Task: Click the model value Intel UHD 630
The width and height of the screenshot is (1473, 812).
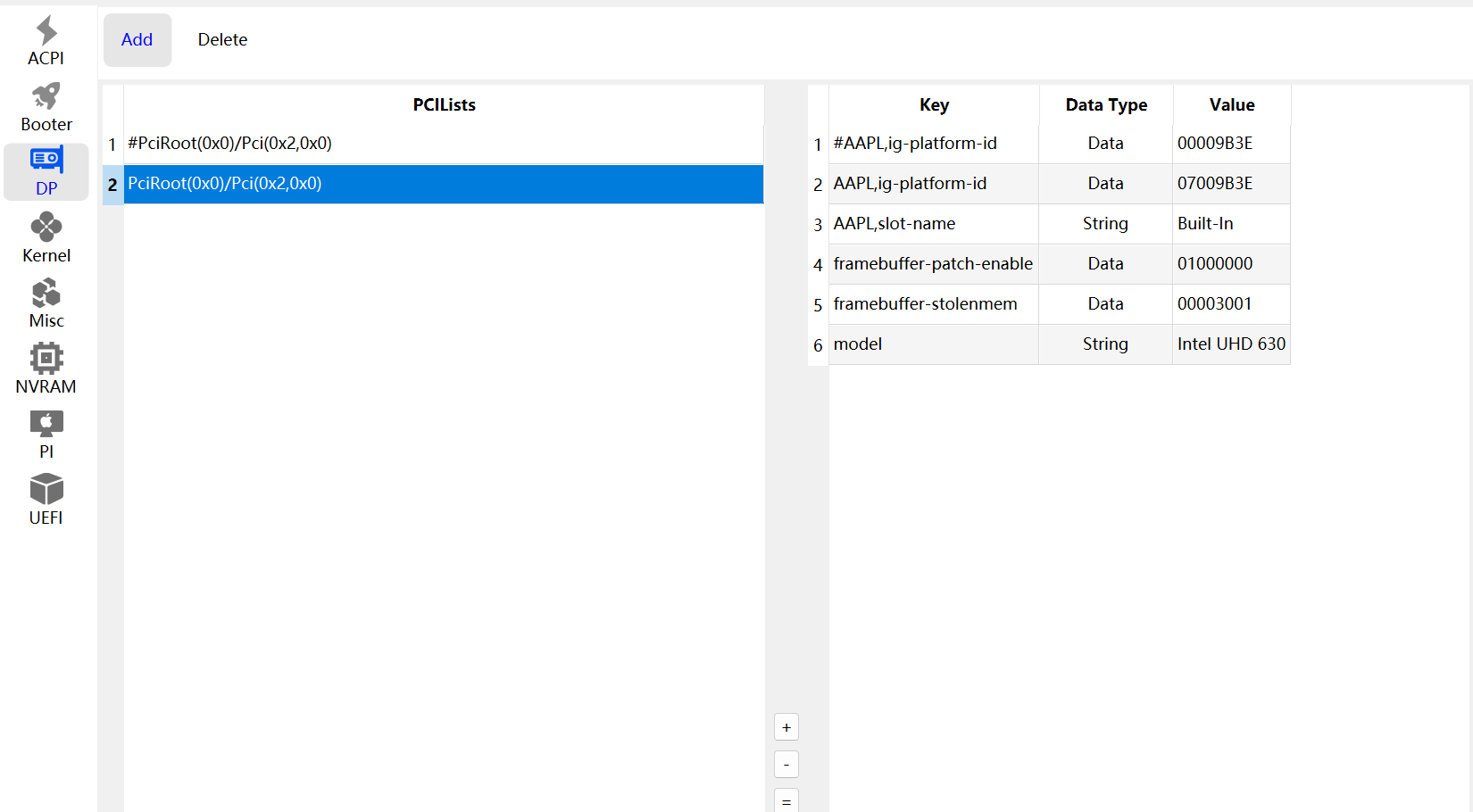Action: pyautogui.click(x=1230, y=344)
